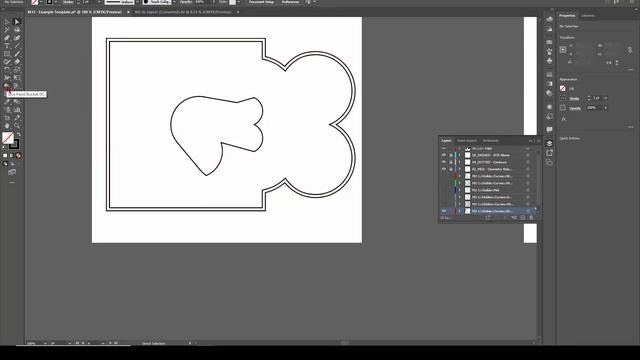Viewport: 640px width, 360px height.
Task: Click the None button below the fill box
Action: coord(18,156)
